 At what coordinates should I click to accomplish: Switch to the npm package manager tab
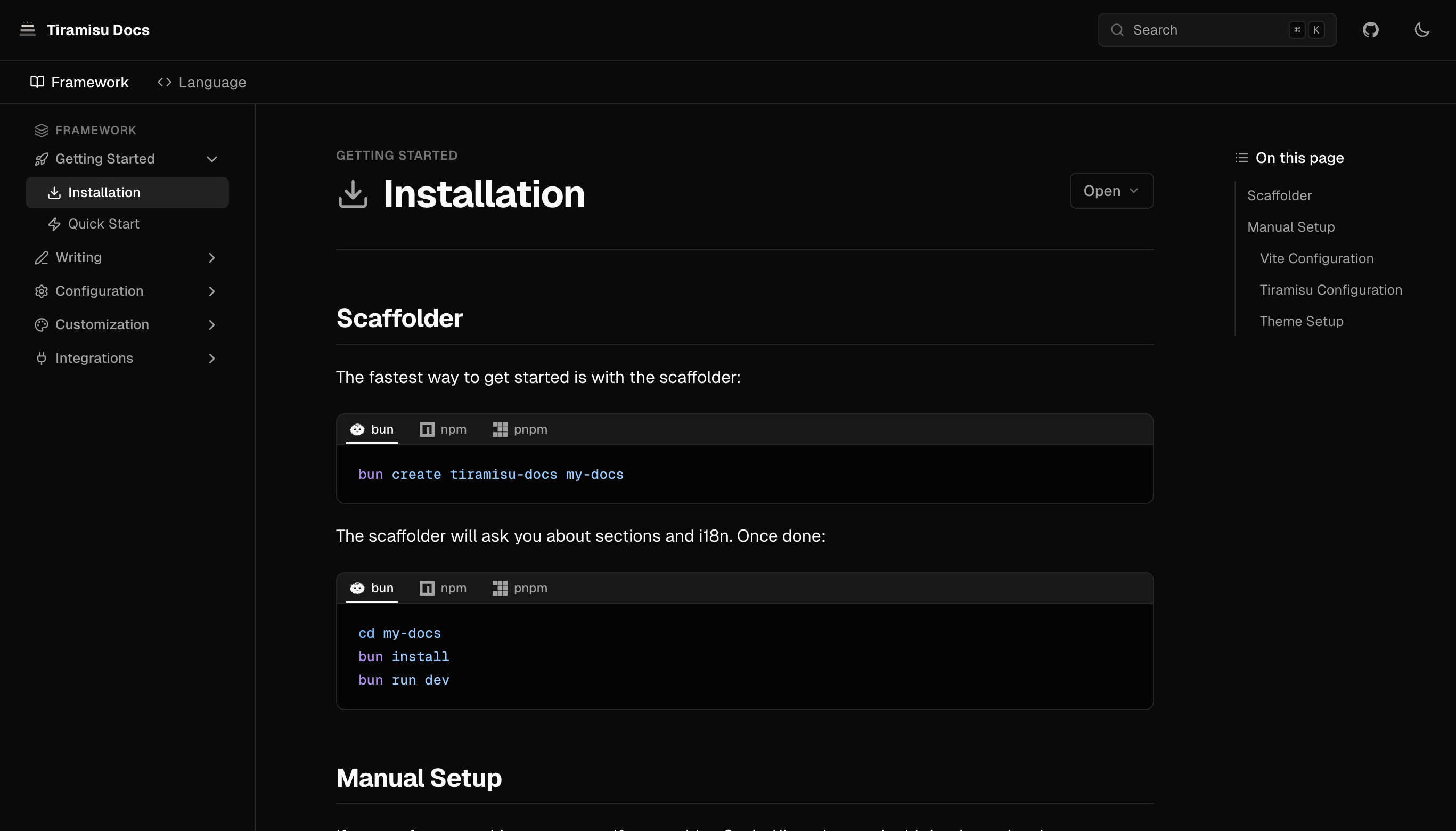tap(443, 429)
